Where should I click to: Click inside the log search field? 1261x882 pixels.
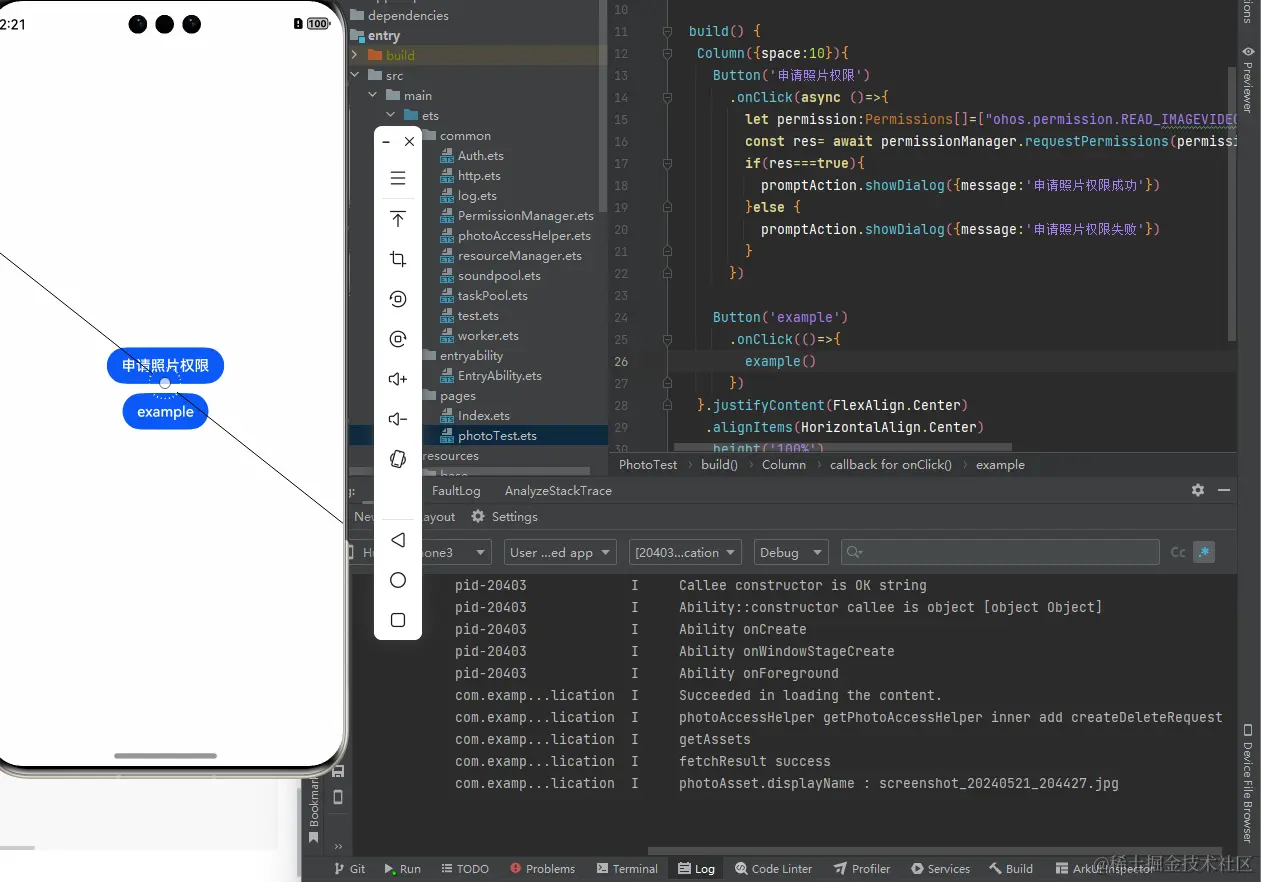(x=1000, y=552)
